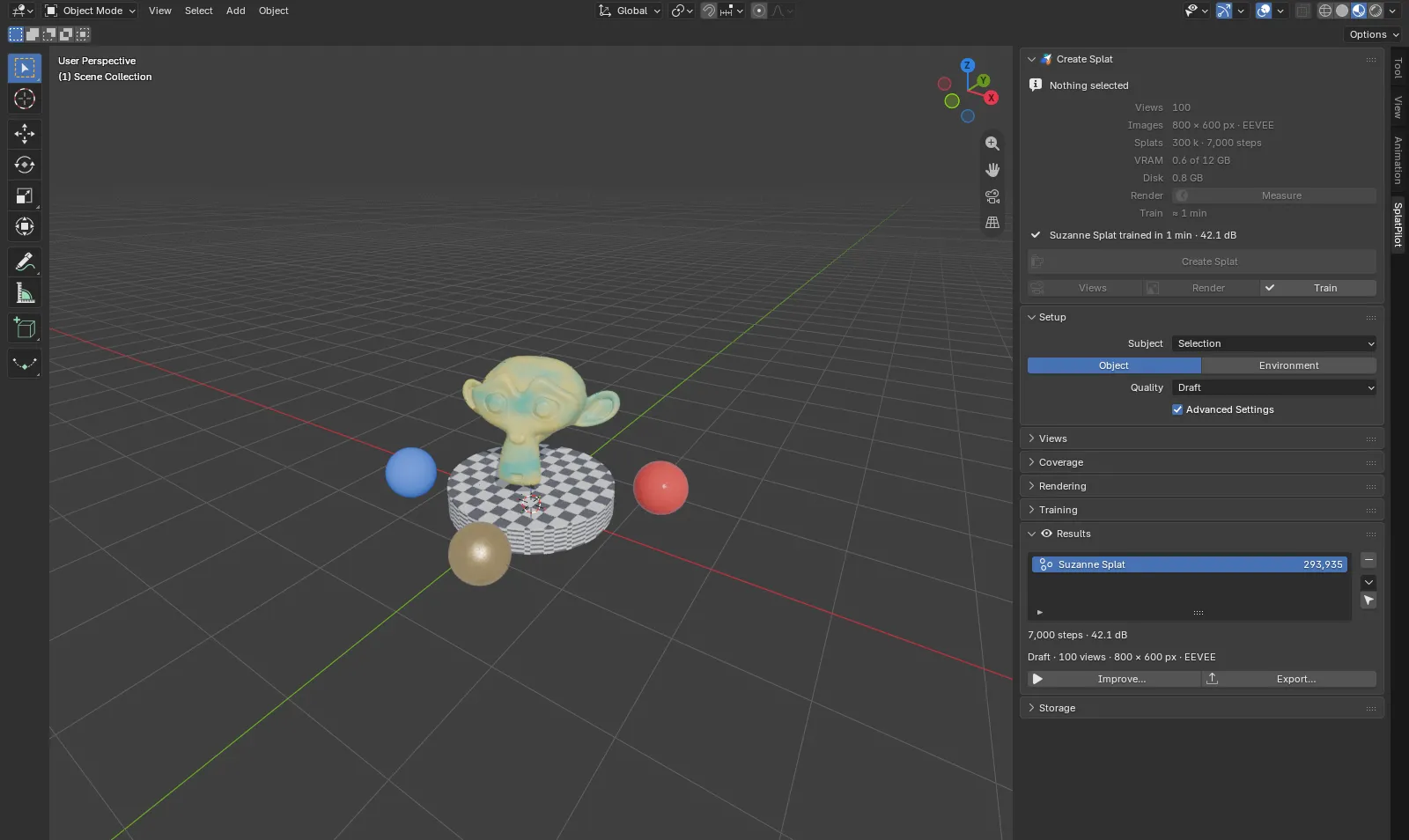The image size is (1409, 840).
Task: Click the Pan view hand icon
Action: click(992, 170)
